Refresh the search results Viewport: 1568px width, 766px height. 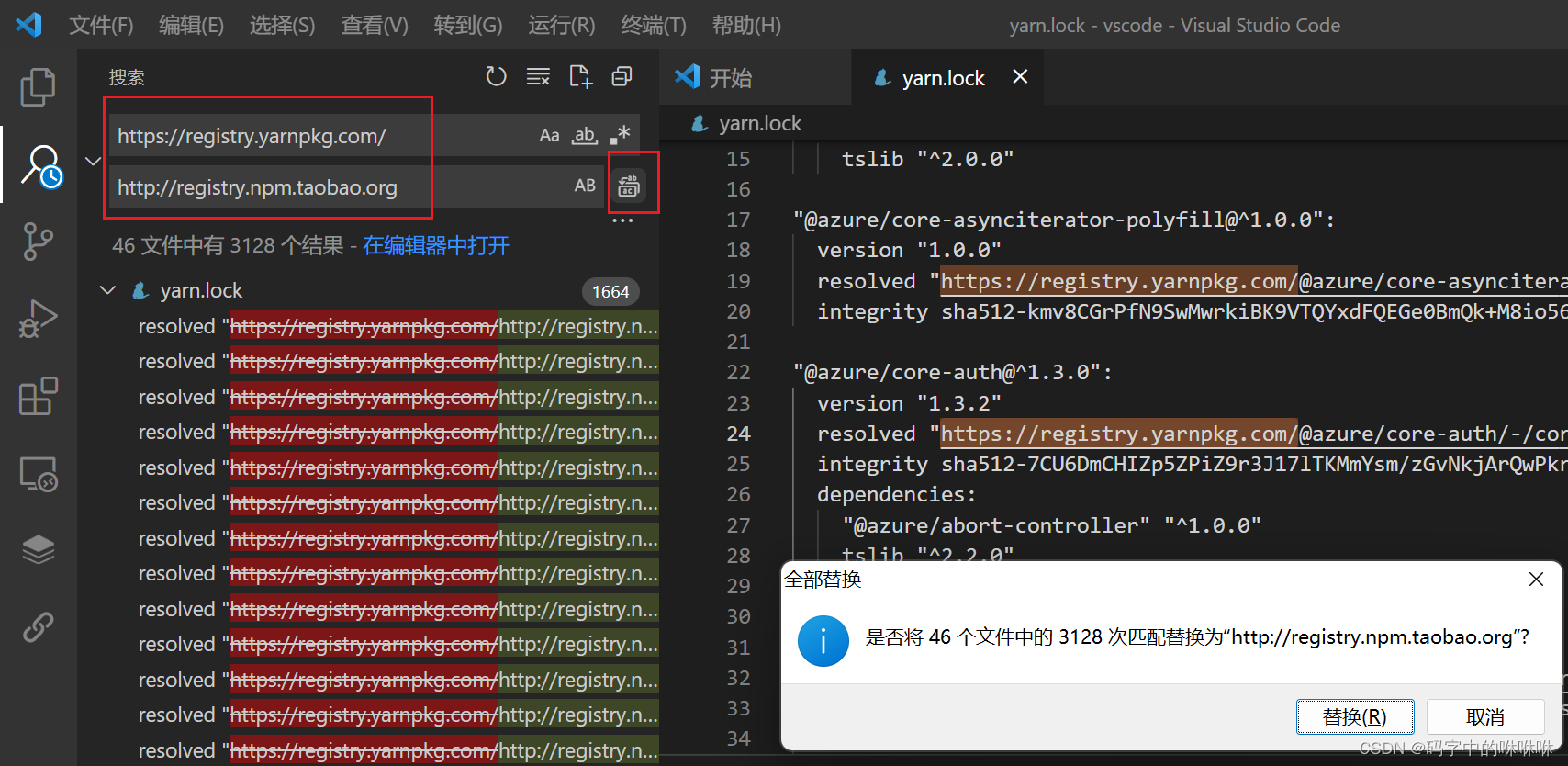496,76
